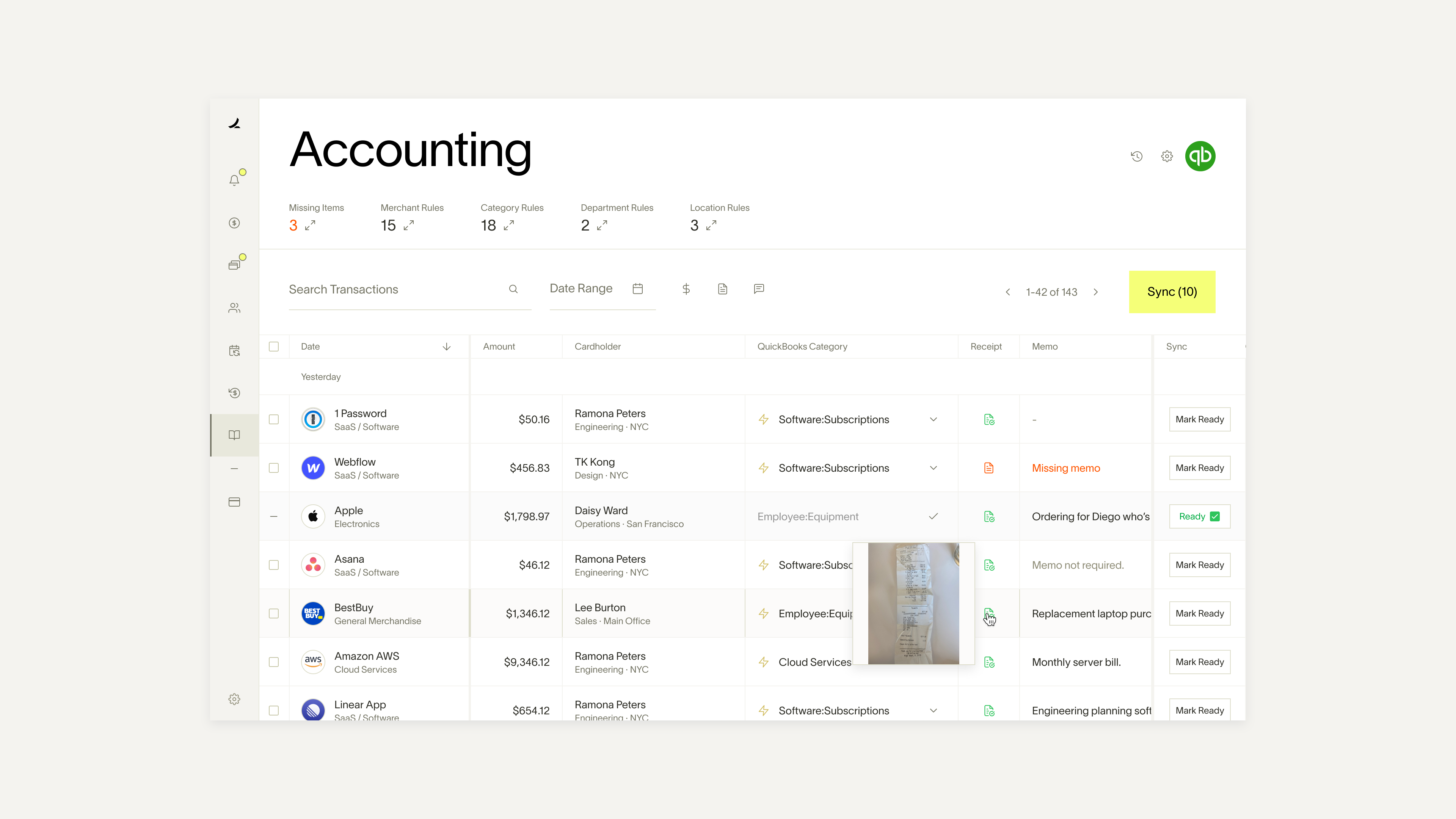Open Merchant Rules summary
The height and width of the screenshot is (819, 1456).
pos(409,226)
